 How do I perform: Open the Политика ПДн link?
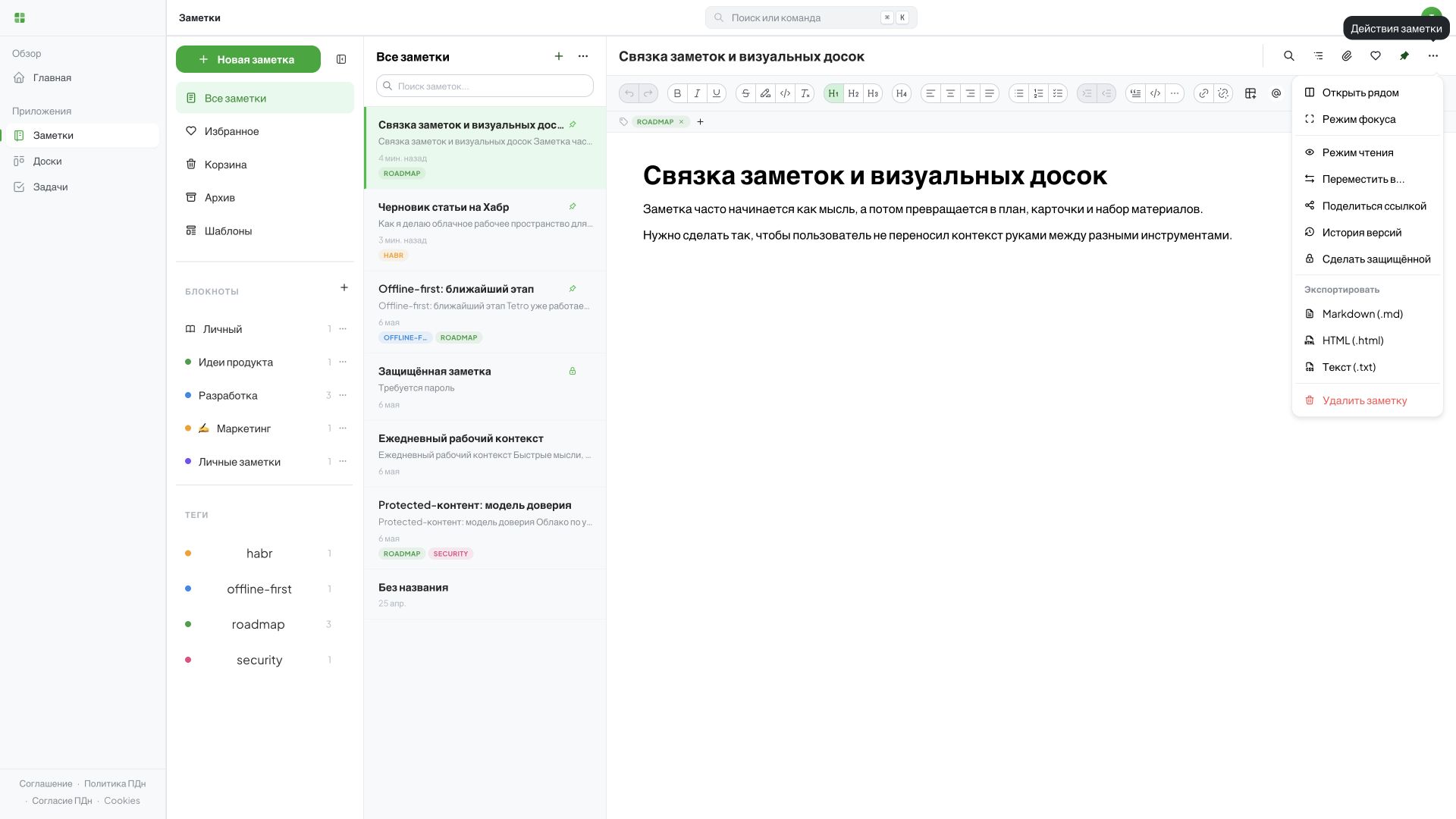pyautogui.click(x=115, y=784)
